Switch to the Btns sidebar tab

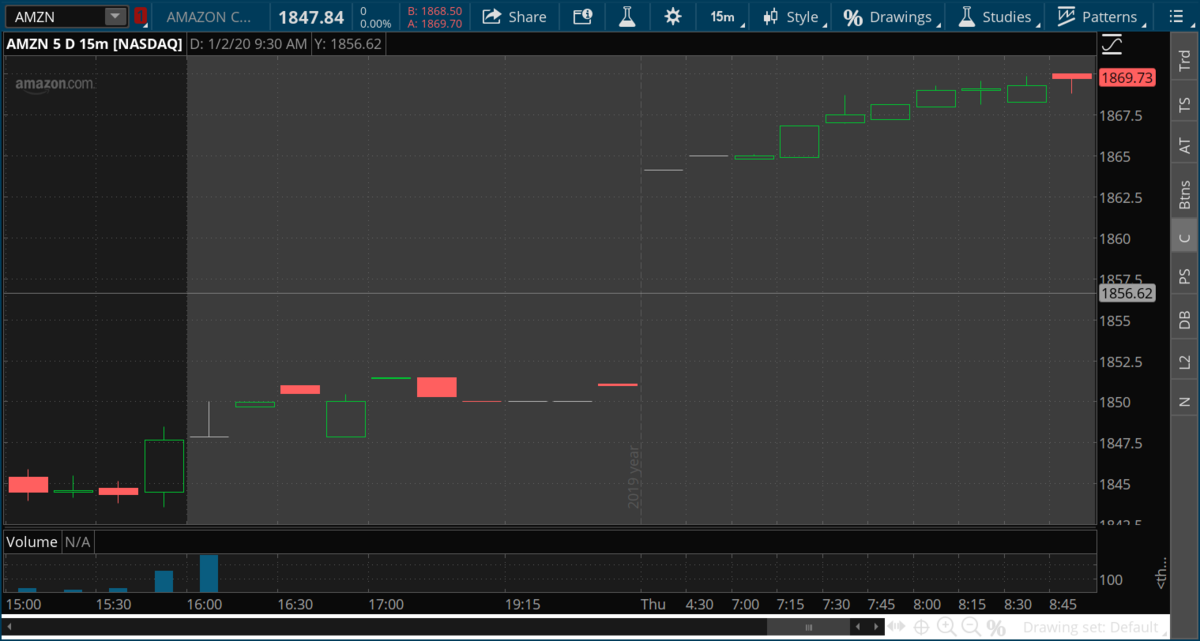click(x=1185, y=194)
